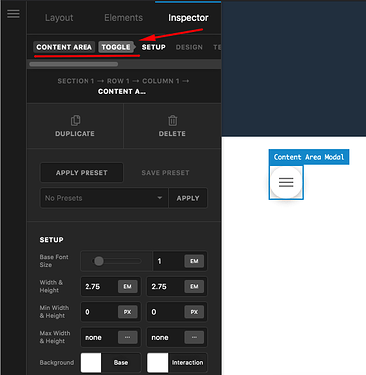
Task: Click the Min Width value field
Action: point(99,312)
